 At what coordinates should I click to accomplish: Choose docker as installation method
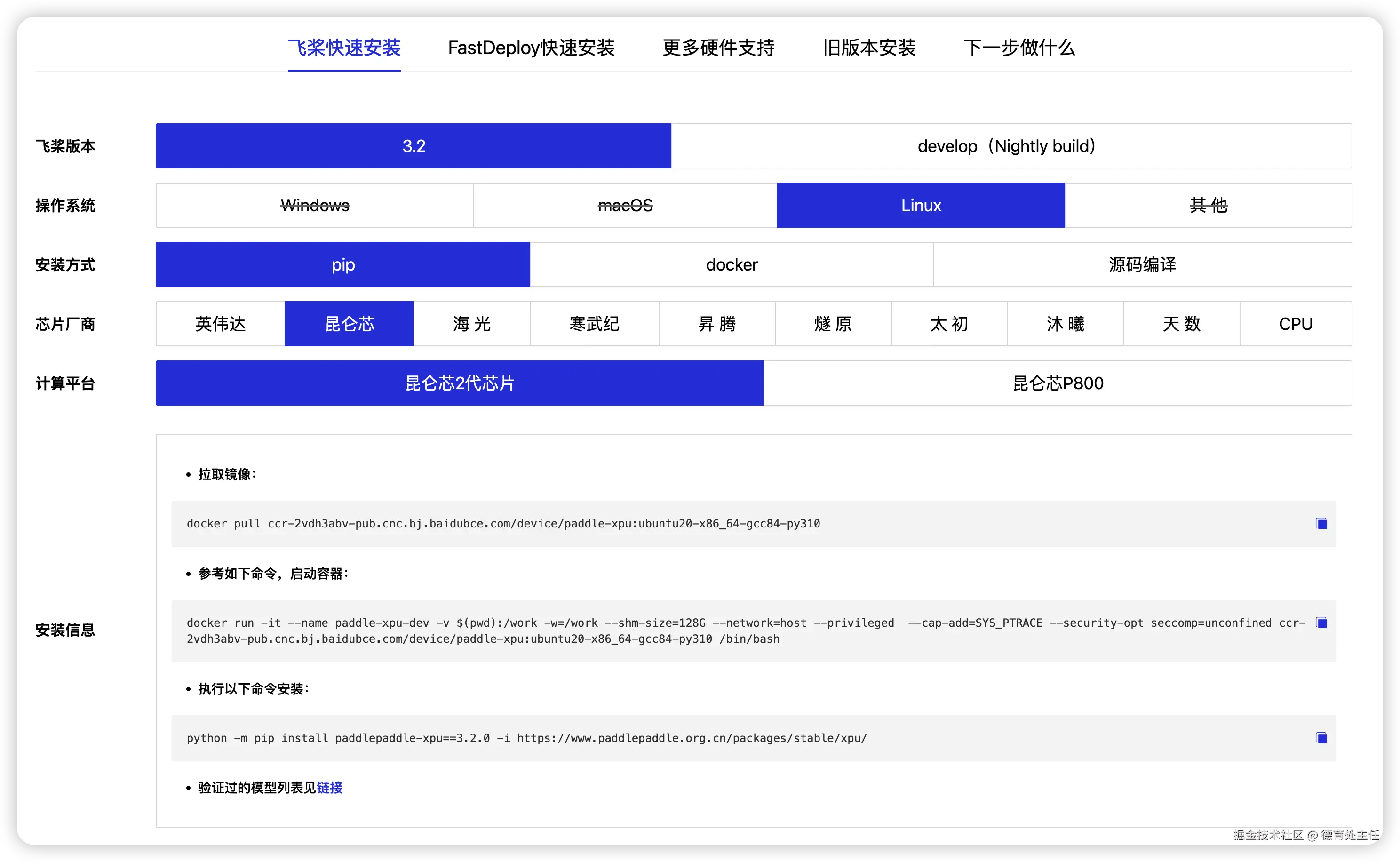[x=732, y=264]
